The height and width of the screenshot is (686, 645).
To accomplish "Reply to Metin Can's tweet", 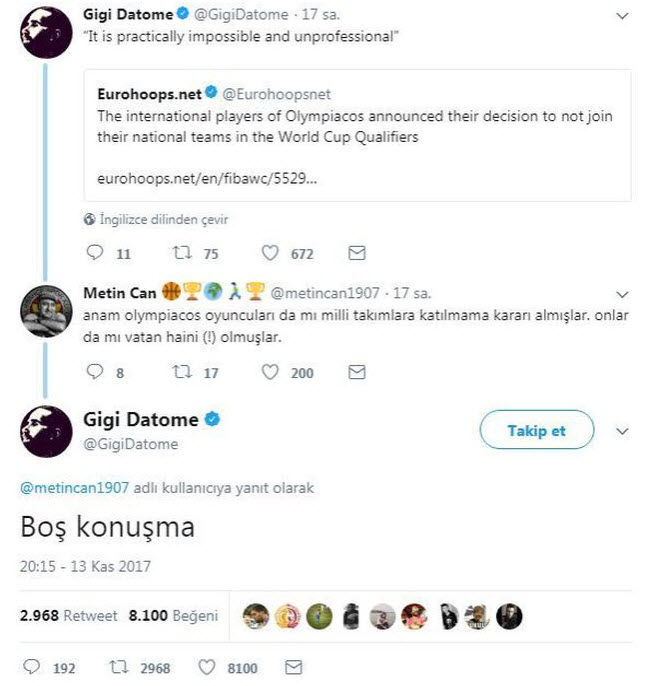I will (x=96, y=372).
